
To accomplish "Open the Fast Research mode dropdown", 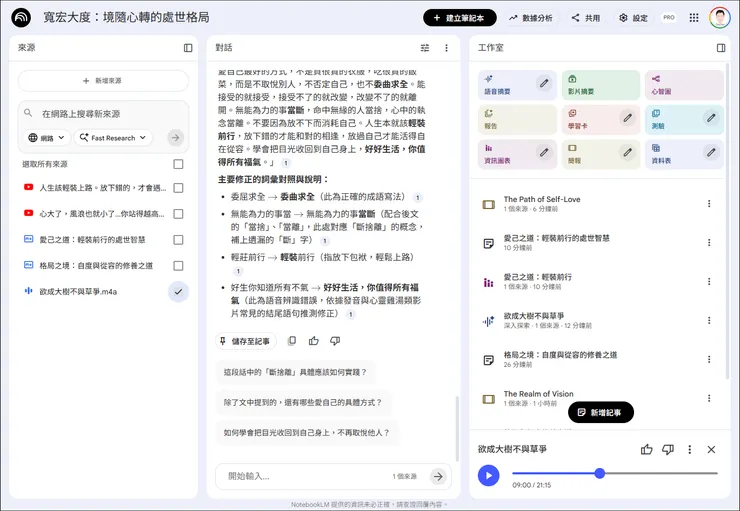I will [113, 138].
